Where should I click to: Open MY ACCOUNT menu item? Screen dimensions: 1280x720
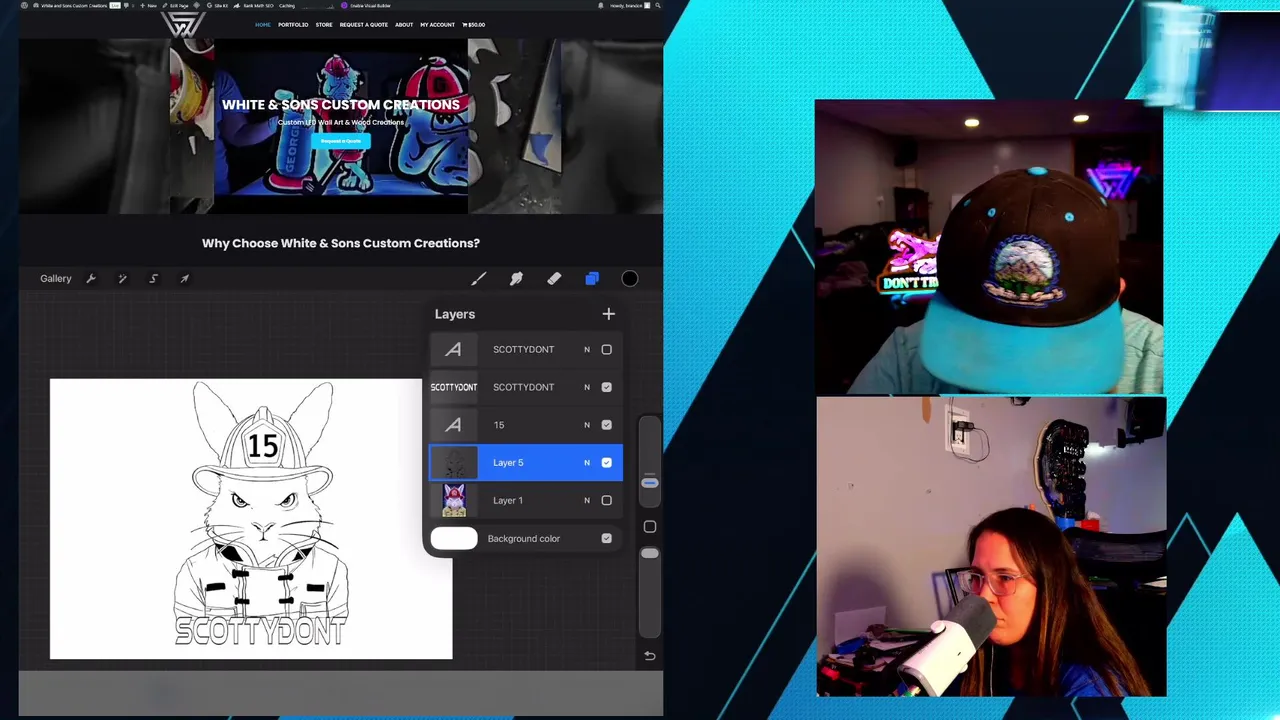(437, 25)
